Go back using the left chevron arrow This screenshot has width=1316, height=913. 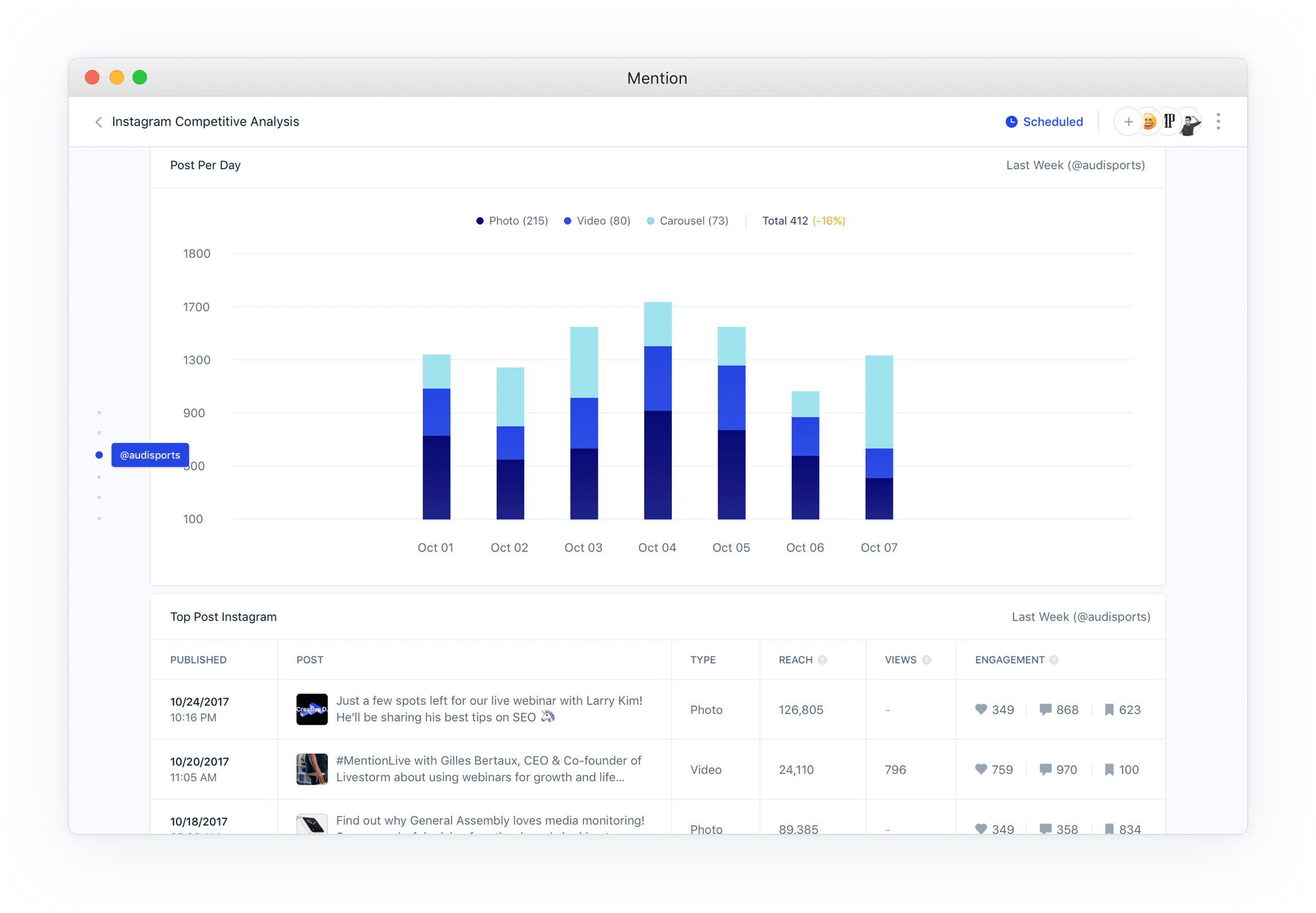[99, 122]
